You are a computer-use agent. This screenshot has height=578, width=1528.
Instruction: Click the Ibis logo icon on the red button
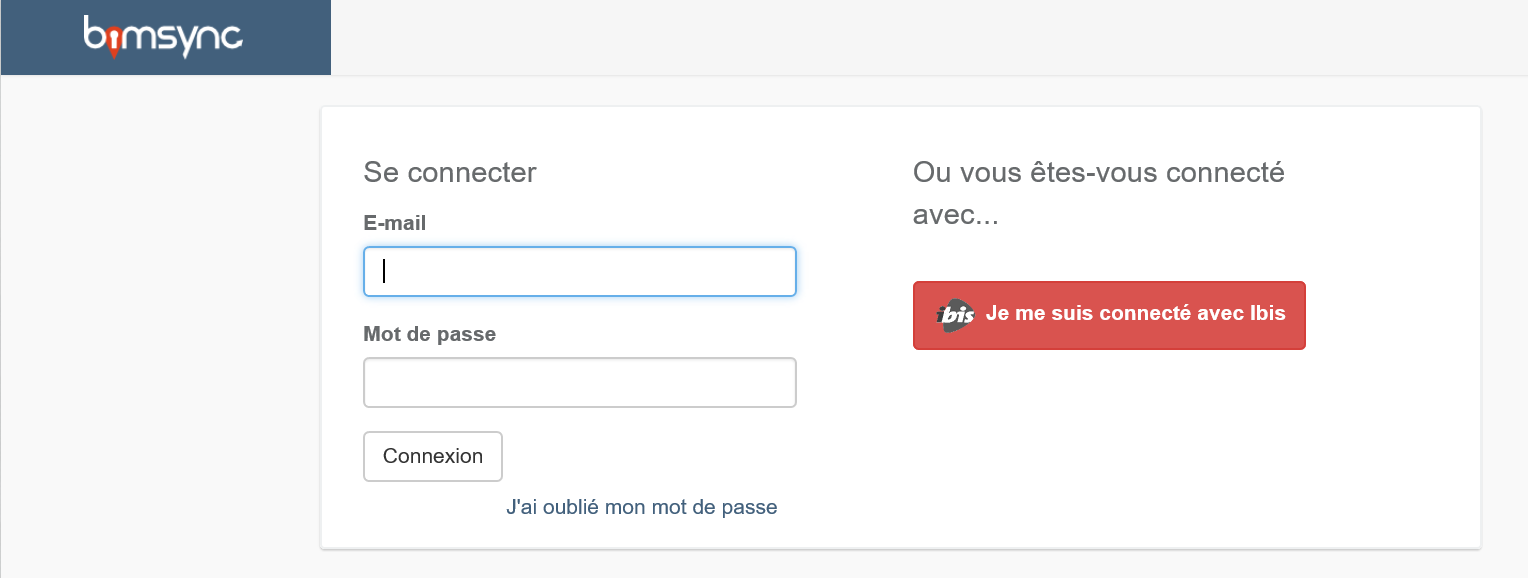tap(955, 315)
